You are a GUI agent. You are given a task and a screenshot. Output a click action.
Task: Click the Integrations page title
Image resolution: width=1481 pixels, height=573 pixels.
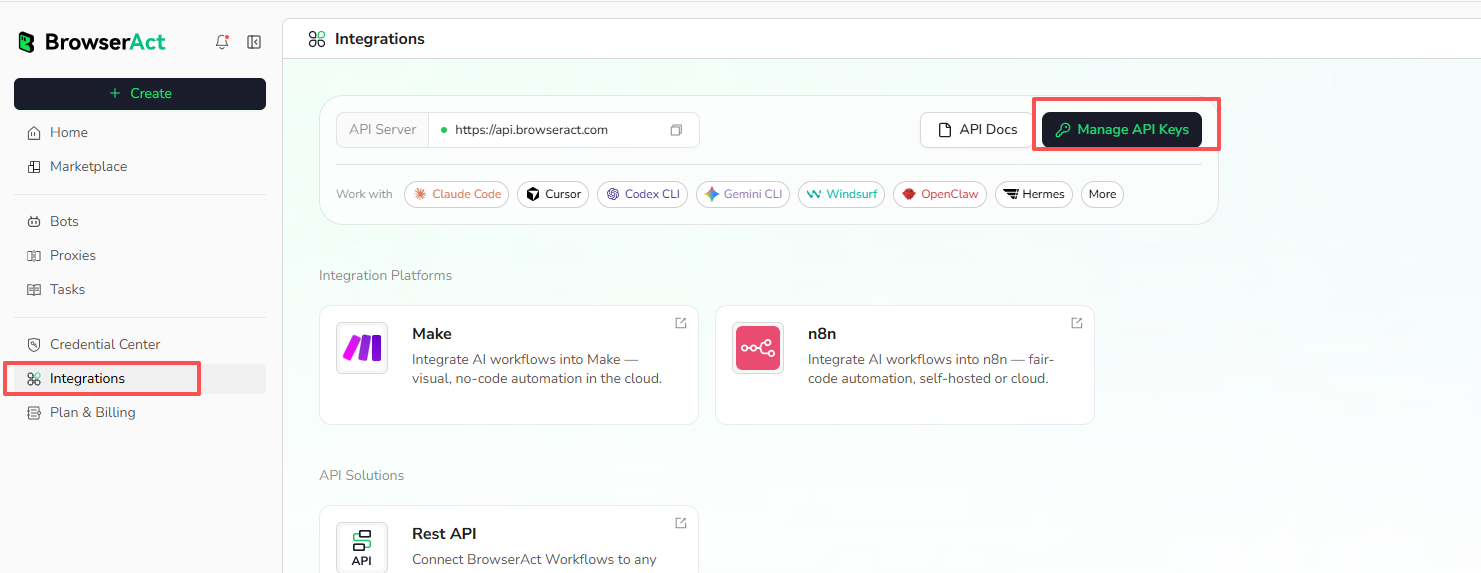(380, 39)
